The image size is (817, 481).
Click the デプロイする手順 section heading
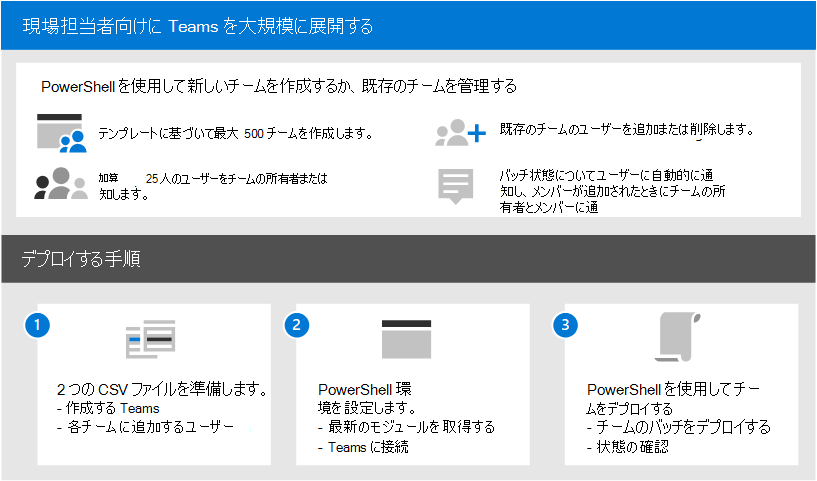coord(81,259)
